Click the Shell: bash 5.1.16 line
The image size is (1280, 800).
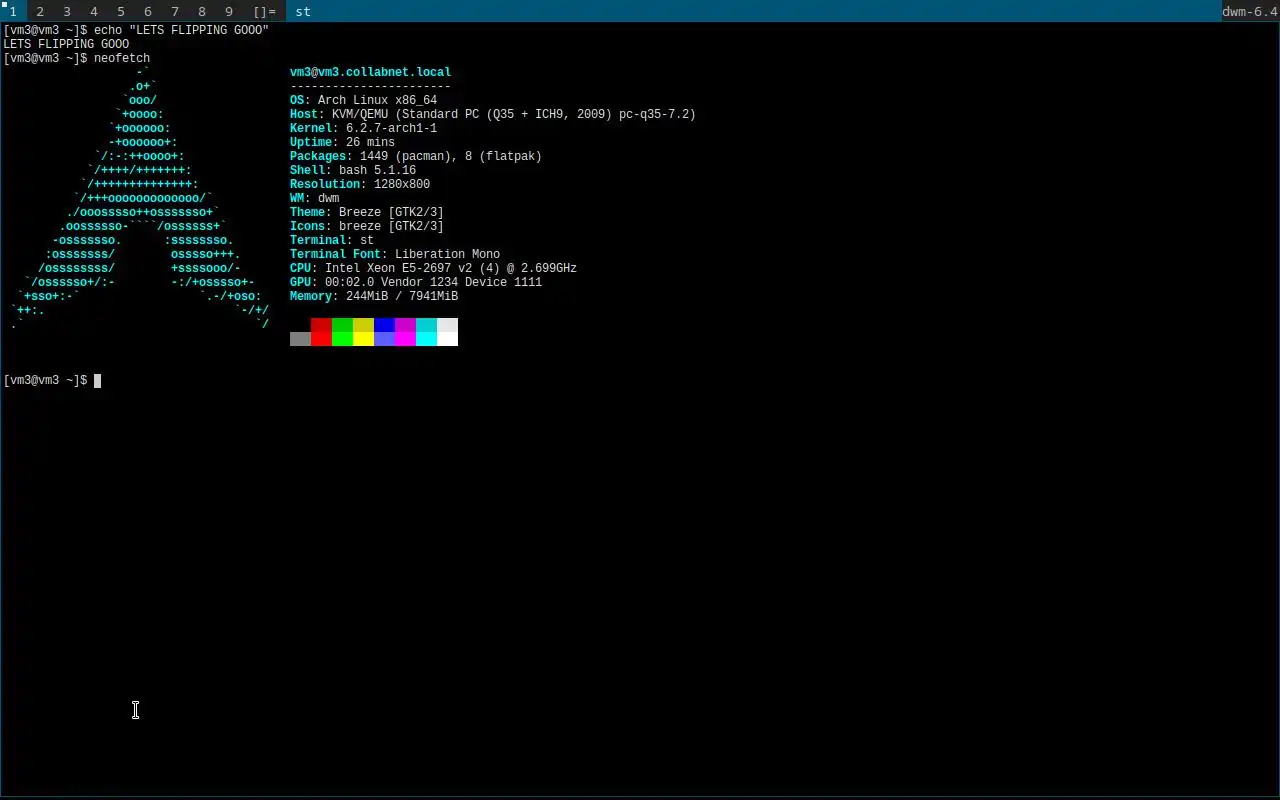(x=353, y=170)
